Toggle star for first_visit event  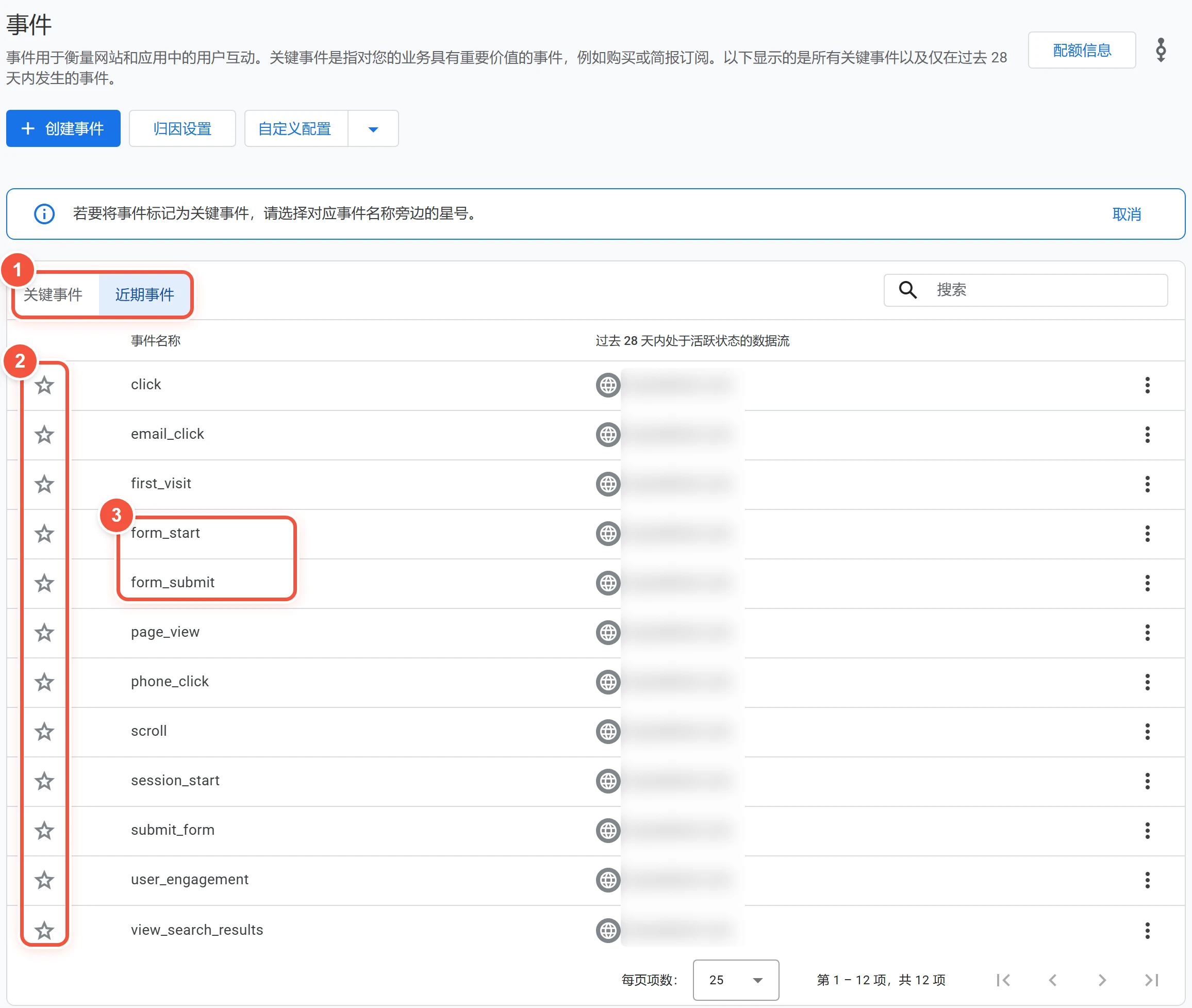(x=44, y=484)
